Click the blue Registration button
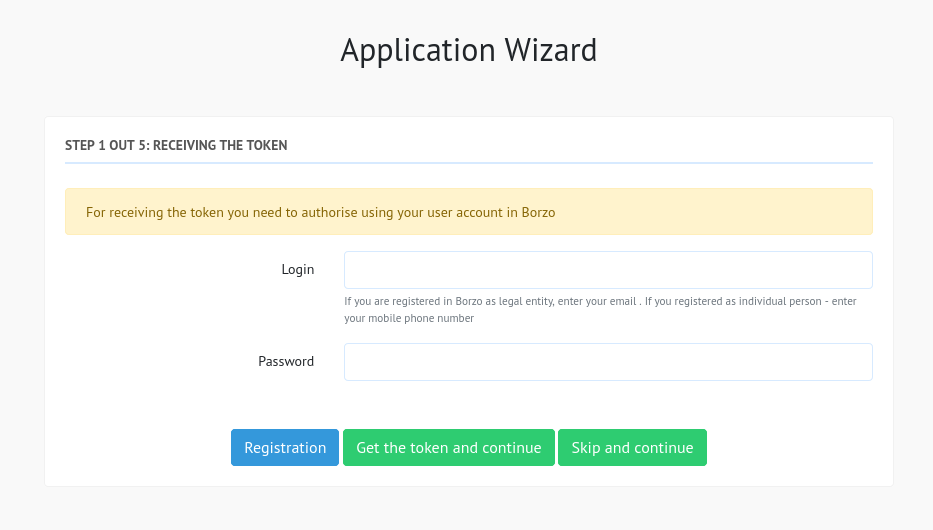The width and height of the screenshot is (933, 530). click(x=285, y=447)
